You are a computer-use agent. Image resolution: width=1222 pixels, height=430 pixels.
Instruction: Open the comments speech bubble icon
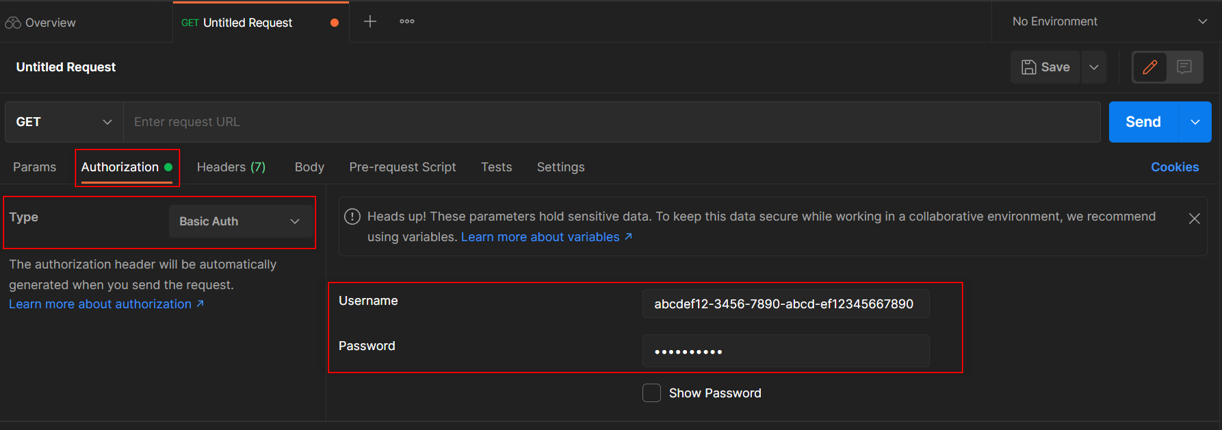point(1184,67)
